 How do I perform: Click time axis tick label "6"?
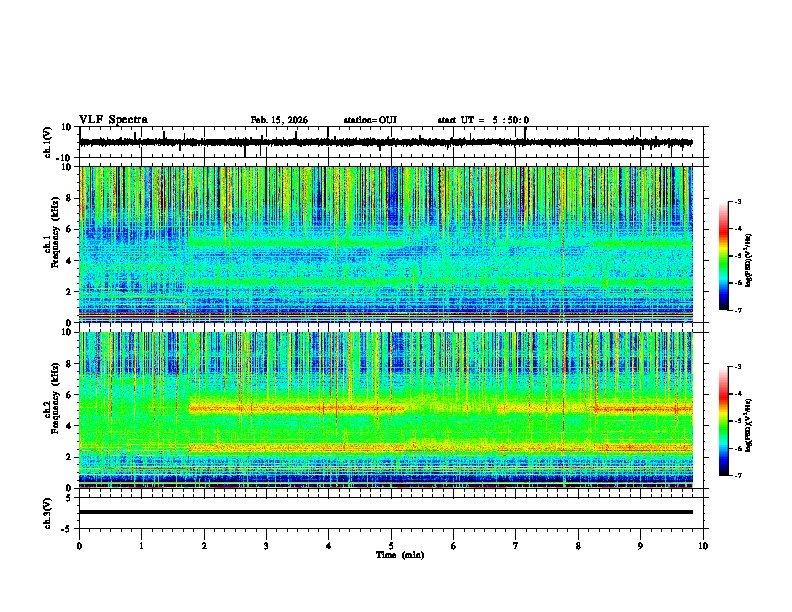click(x=453, y=546)
